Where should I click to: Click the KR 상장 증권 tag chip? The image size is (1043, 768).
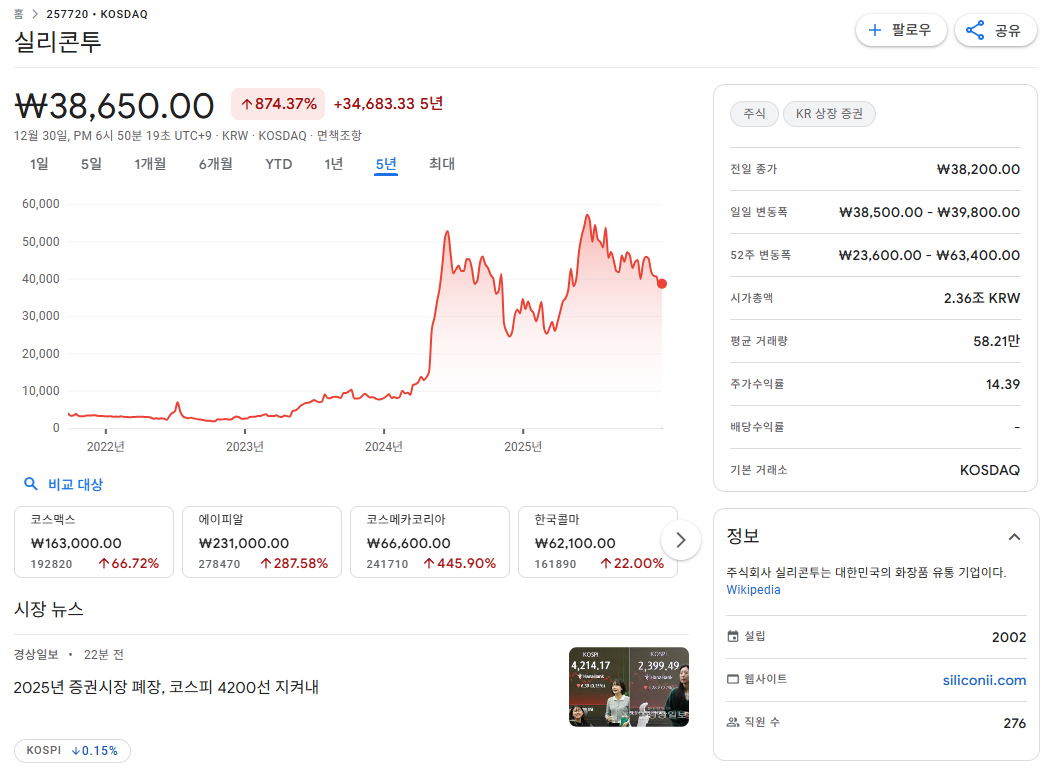click(829, 114)
